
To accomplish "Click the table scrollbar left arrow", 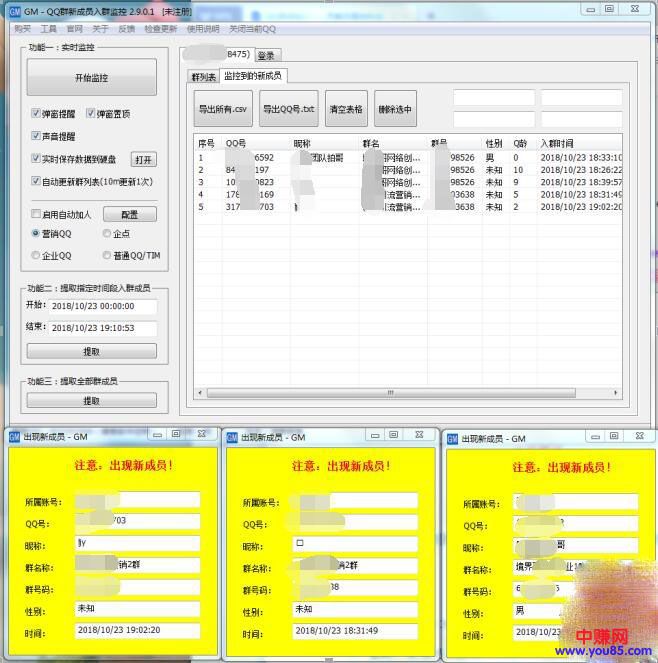I will click(200, 393).
